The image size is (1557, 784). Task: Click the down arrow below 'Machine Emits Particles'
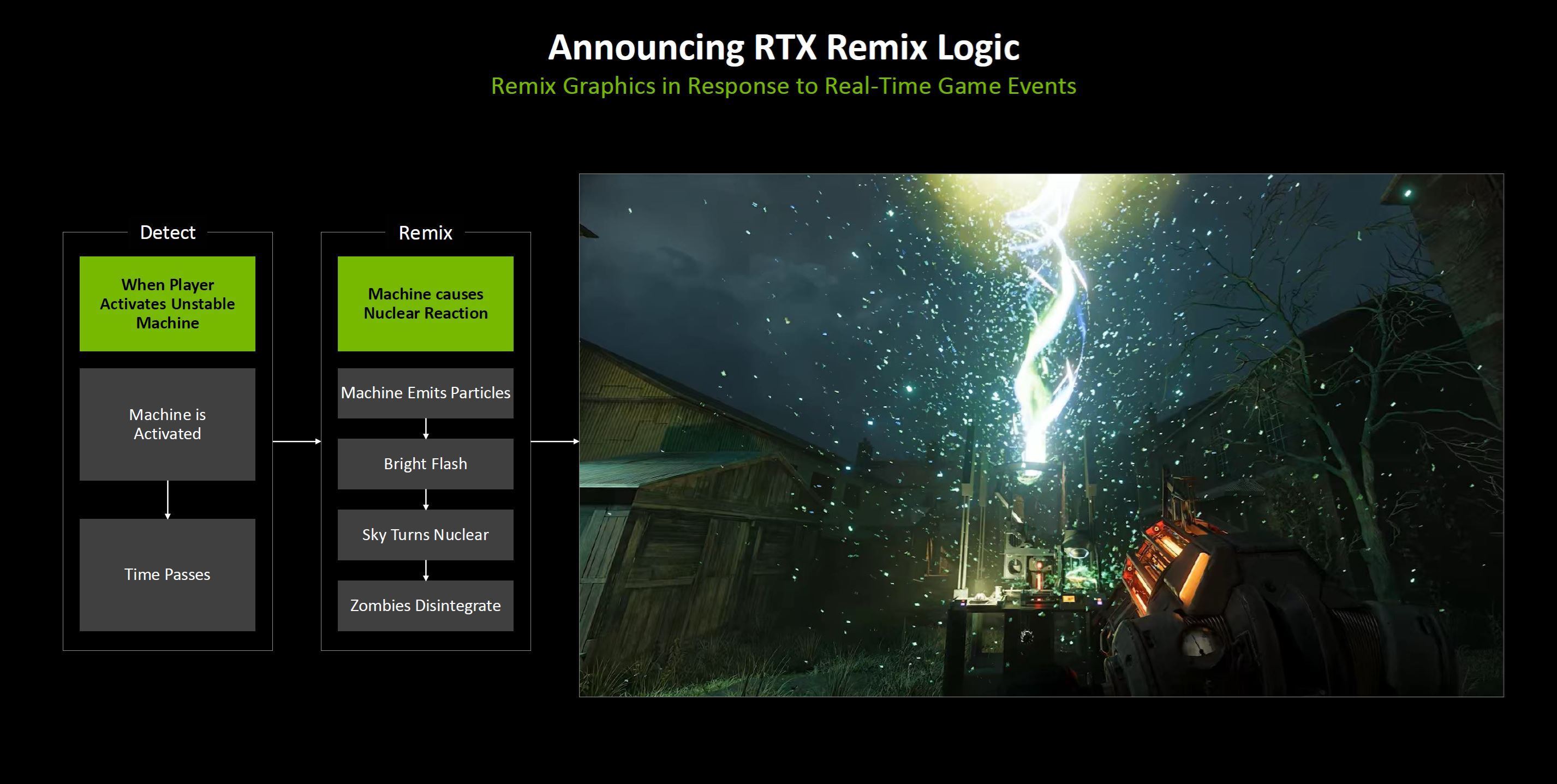(x=426, y=428)
